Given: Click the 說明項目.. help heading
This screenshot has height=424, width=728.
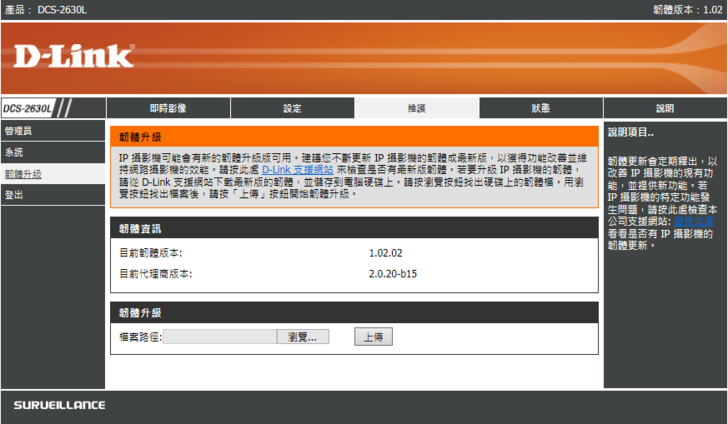Looking at the screenshot, I should click(x=630, y=132).
